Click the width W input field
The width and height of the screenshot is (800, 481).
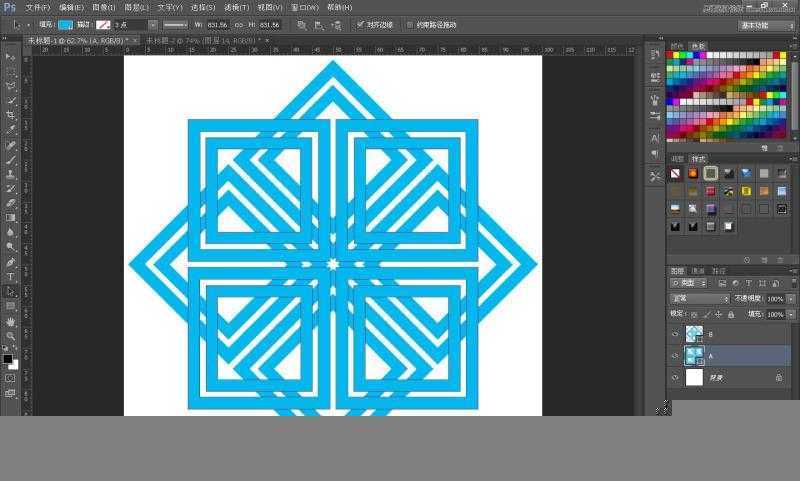click(x=217, y=25)
